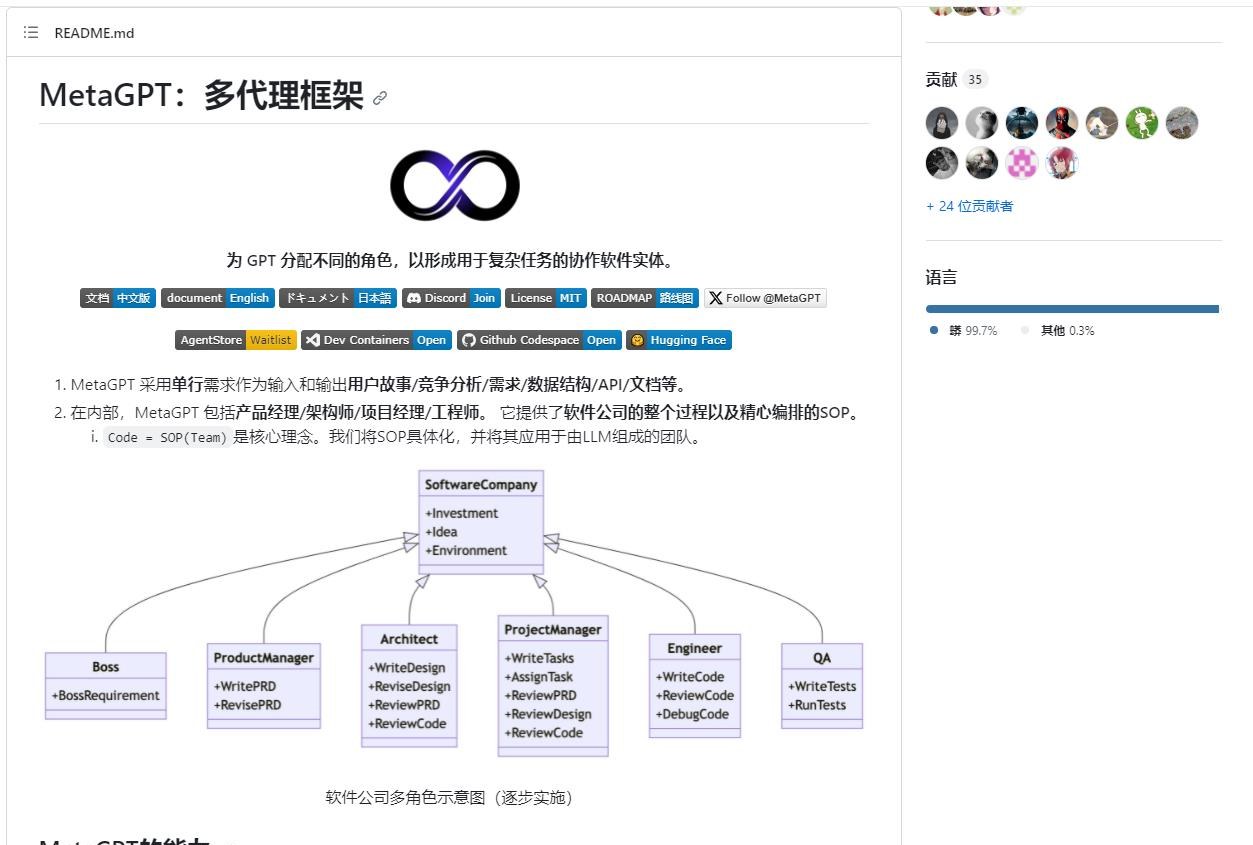The width and height of the screenshot is (1253, 845).
Task: Open the ROADMAP 路线图 badge
Action: pyautogui.click(x=645, y=298)
